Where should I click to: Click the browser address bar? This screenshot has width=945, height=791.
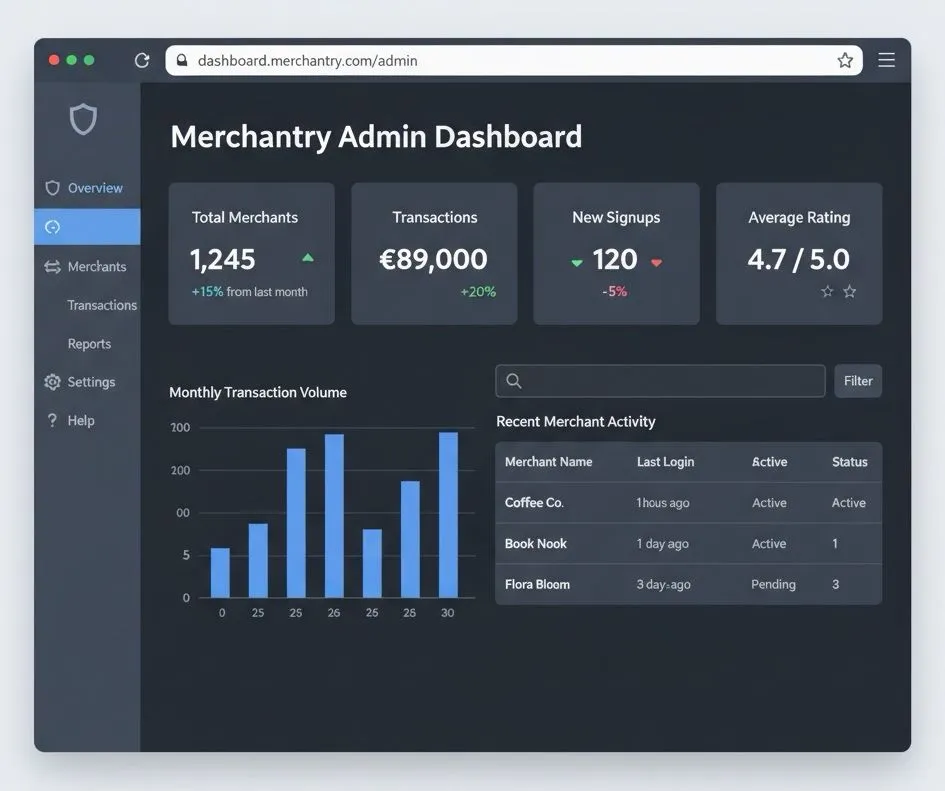(510, 60)
